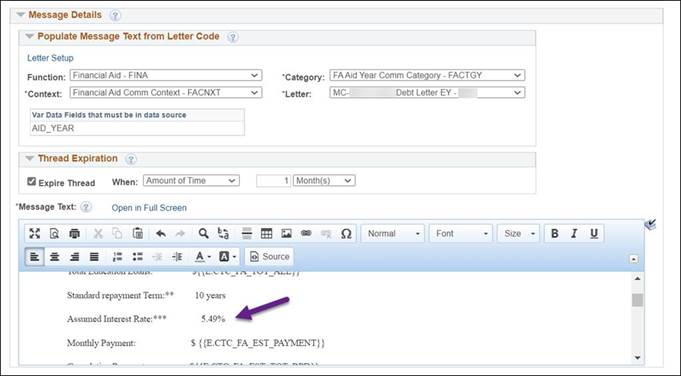Click the Cut scissors icon
This screenshot has width=681, height=376.
point(98,234)
